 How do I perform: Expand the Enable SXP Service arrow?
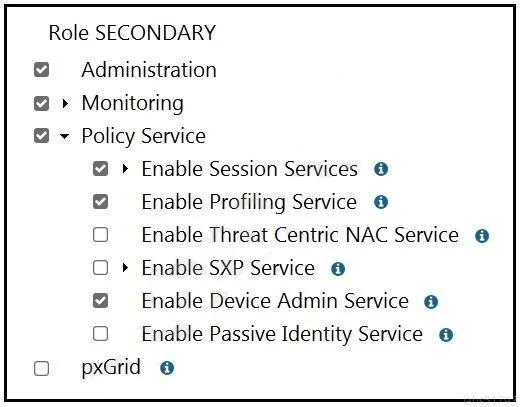coord(125,268)
